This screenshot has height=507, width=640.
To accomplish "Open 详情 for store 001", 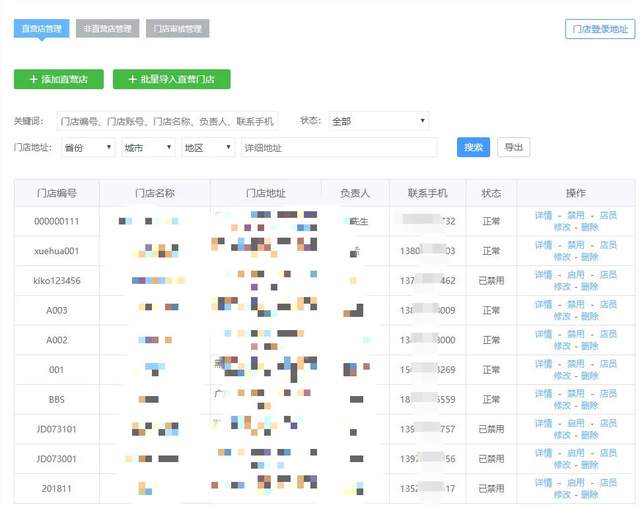I will [x=543, y=364].
